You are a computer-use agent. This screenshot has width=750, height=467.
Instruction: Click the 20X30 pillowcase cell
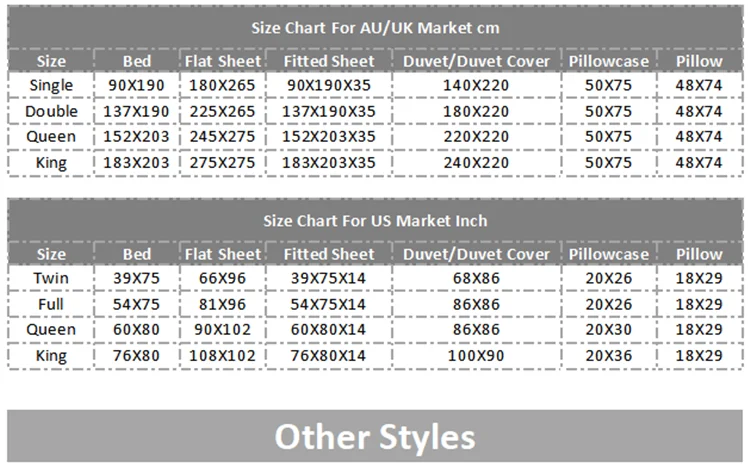tap(608, 329)
